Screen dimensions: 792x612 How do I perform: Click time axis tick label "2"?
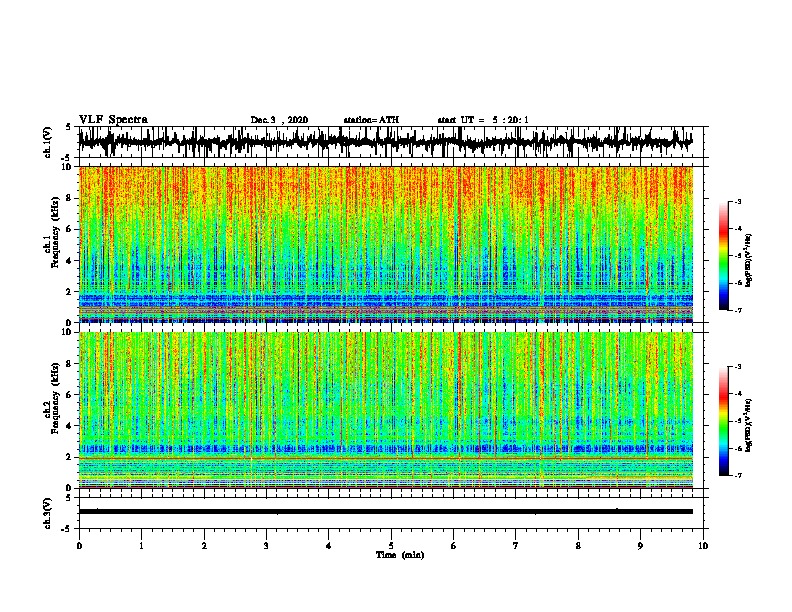(x=204, y=546)
